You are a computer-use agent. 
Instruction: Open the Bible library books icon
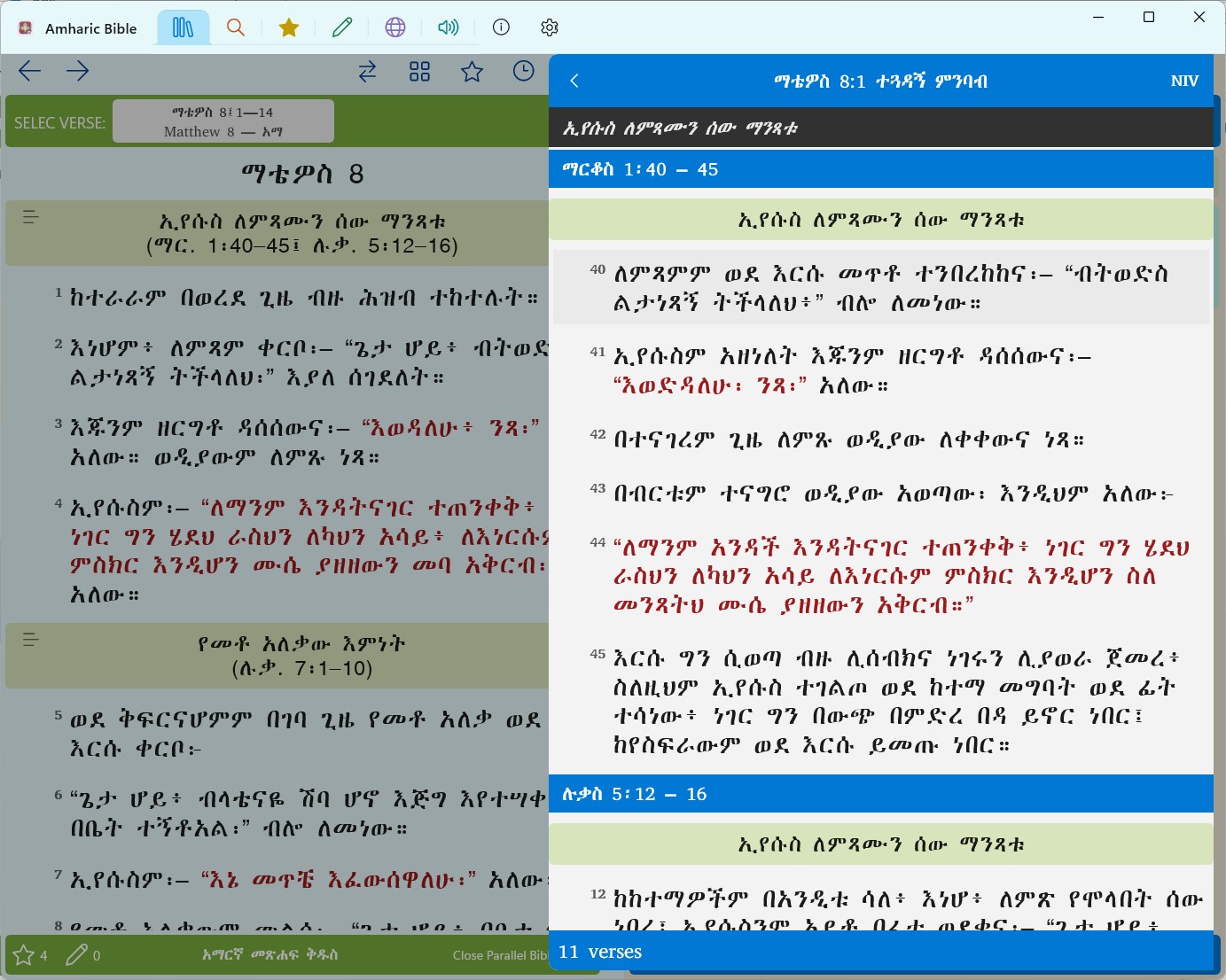click(x=183, y=27)
